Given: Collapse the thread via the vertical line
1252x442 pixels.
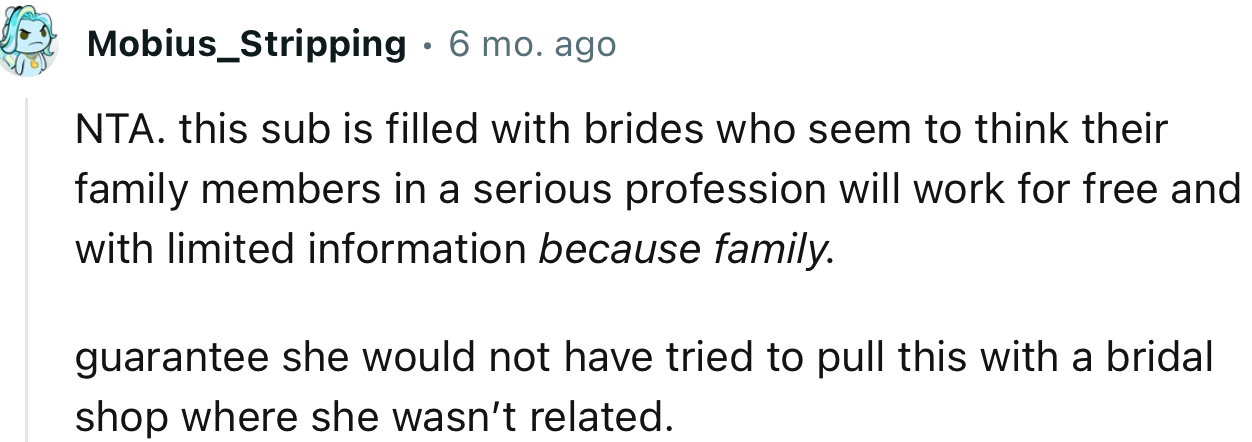Looking at the screenshot, I should click(28, 270).
